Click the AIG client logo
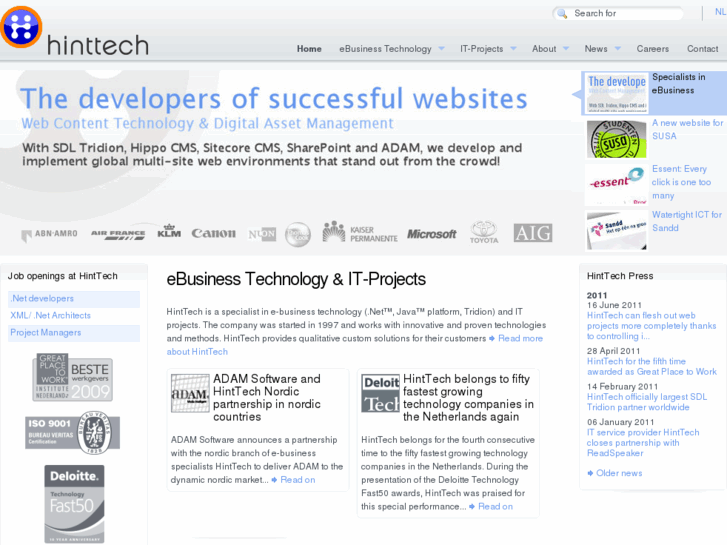The width and height of the screenshot is (727, 545). coord(533,233)
